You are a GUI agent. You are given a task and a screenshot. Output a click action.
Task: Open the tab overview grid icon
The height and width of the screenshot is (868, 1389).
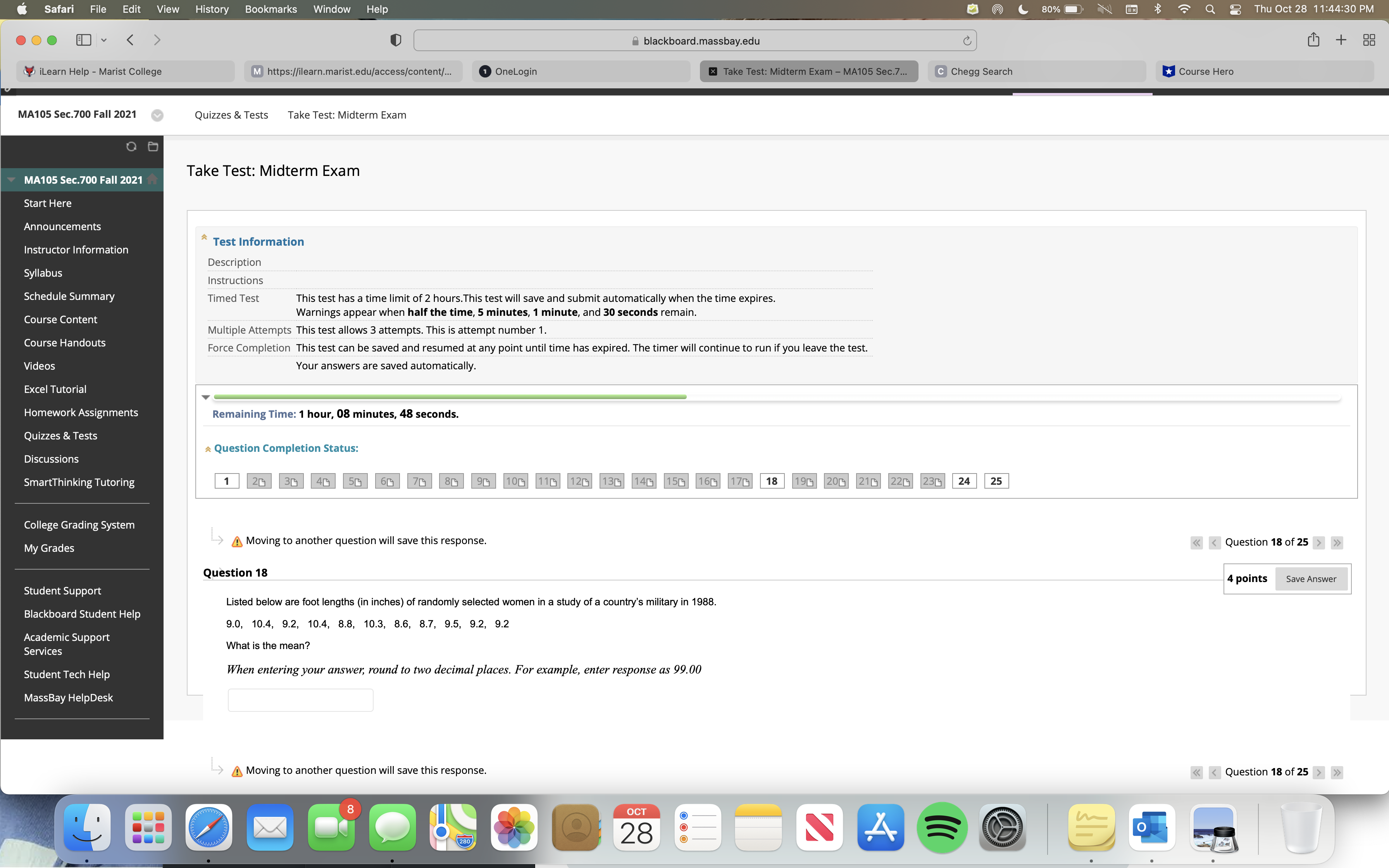coord(1369,40)
